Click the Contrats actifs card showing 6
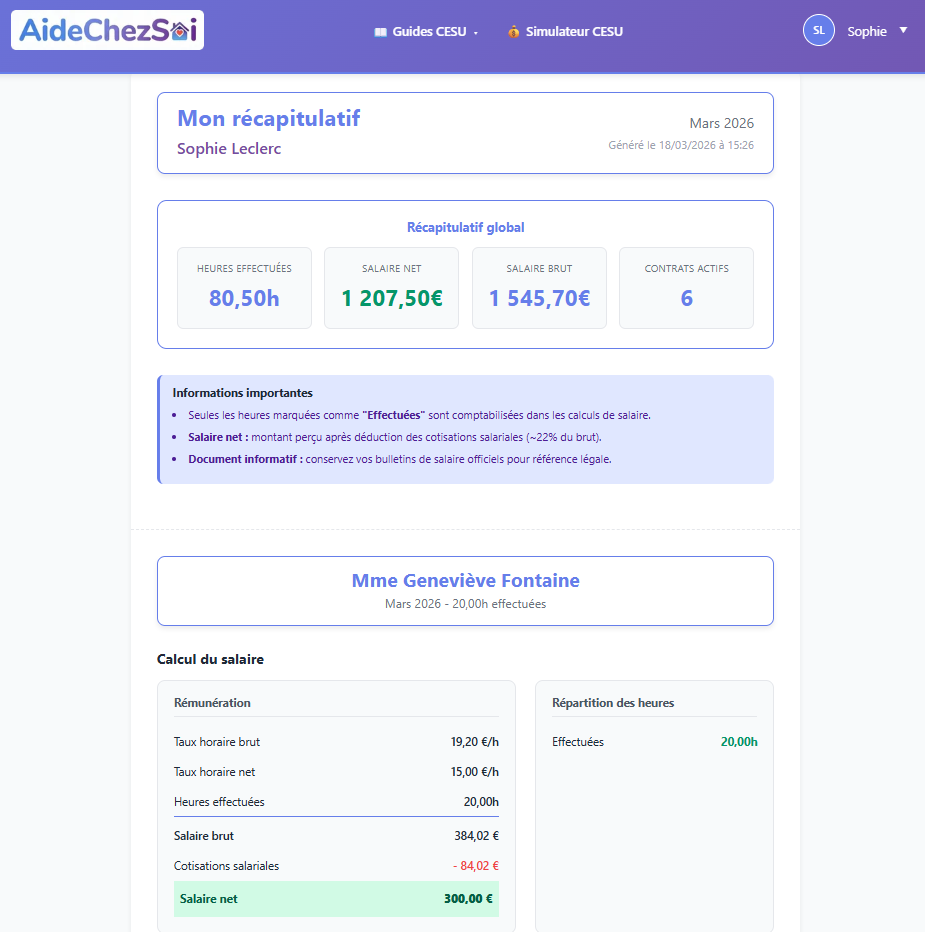The image size is (925, 932). 686,288
